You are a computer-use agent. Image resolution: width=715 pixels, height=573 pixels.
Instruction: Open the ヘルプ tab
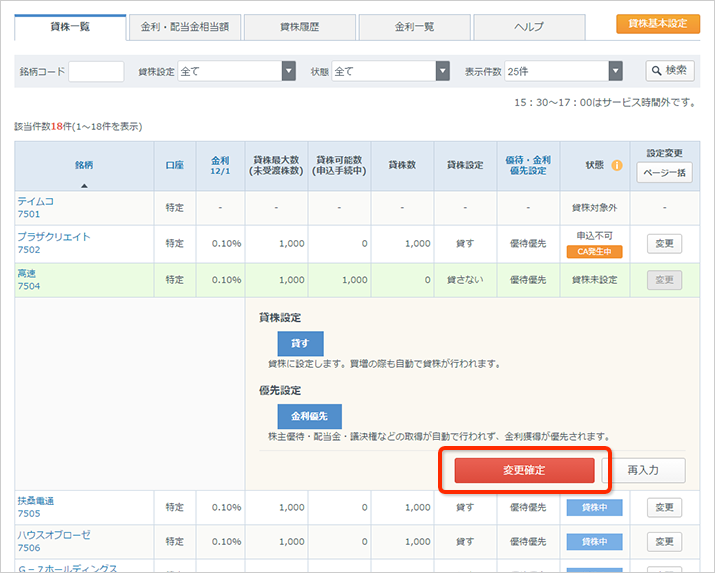click(529, 26)
